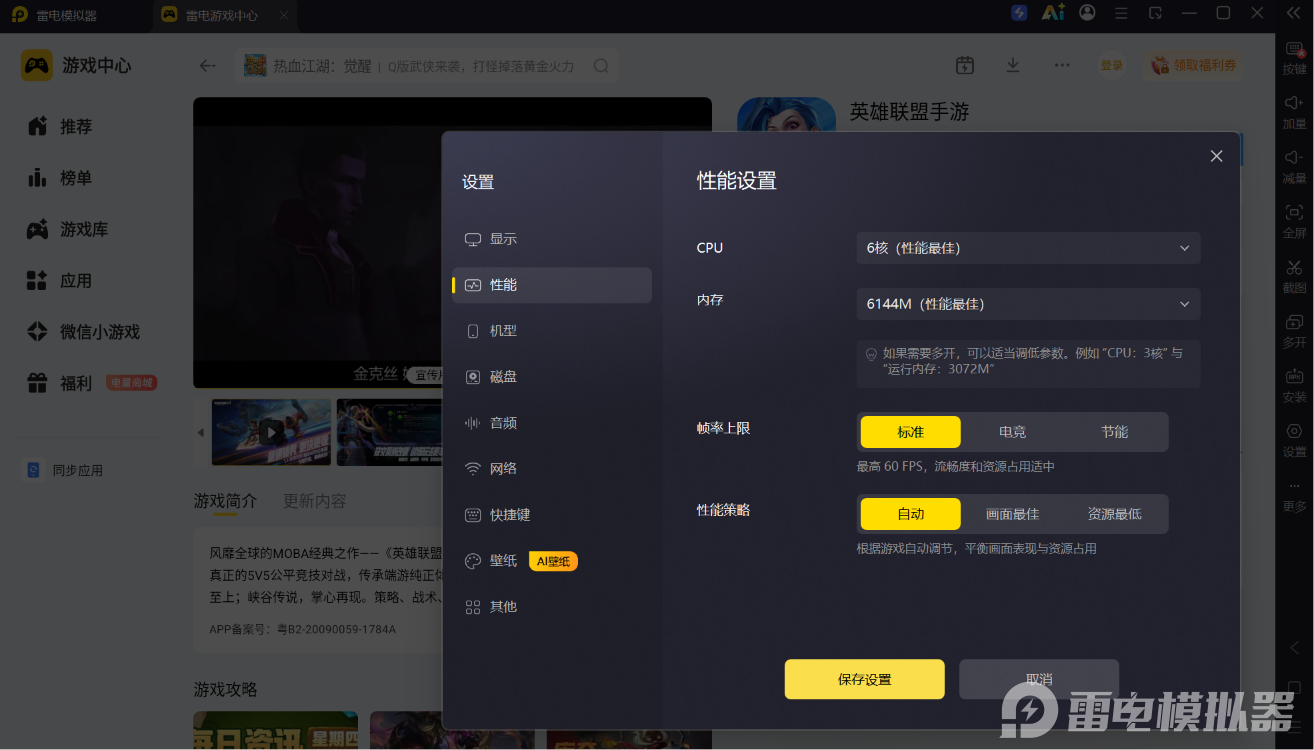This screenshot has width=1314, height=750.
Task: Tap the Android back arrow in right sidebar
Action: pyautogui.click(x=1294, y=648)
